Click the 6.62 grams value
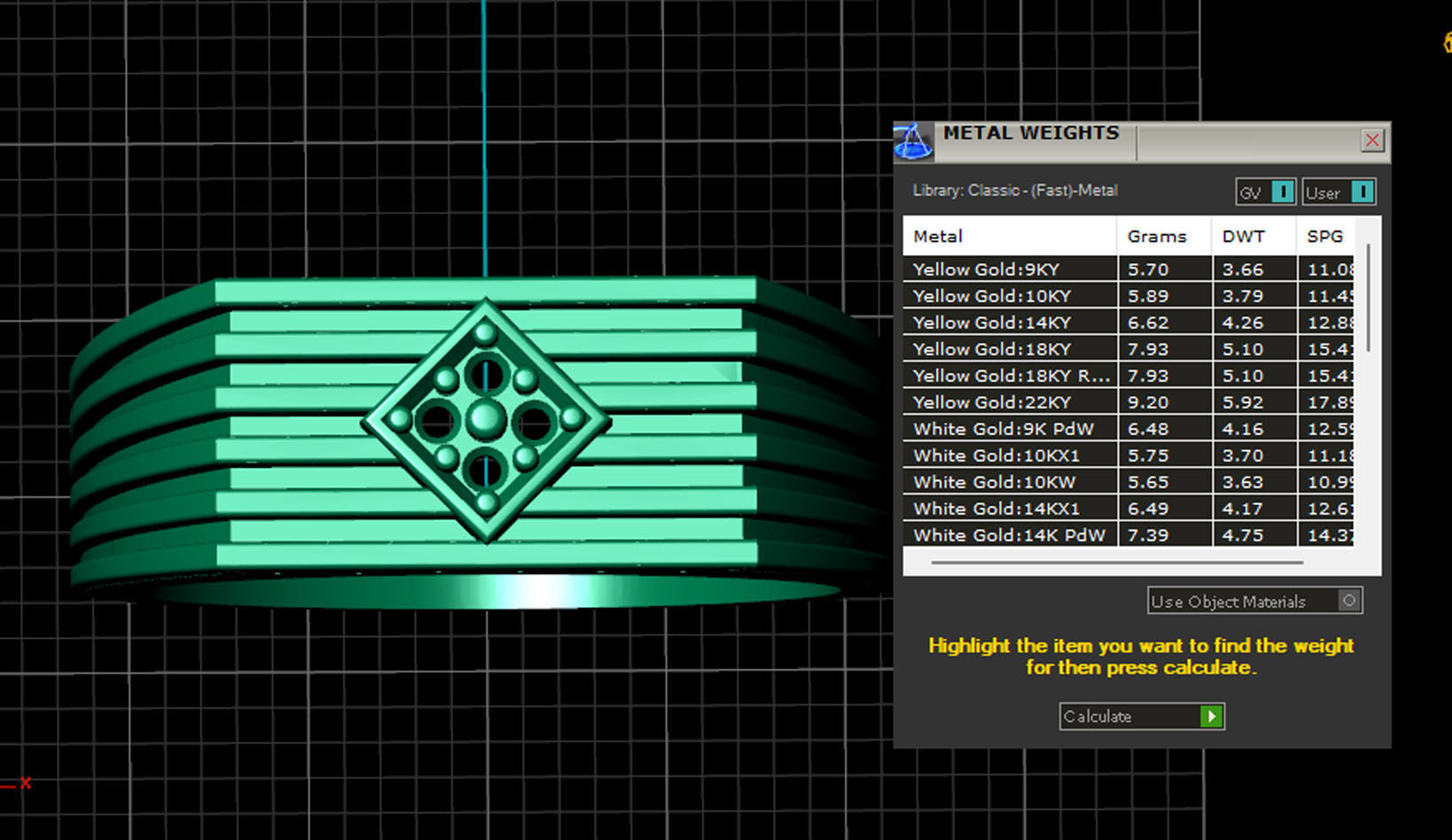The image size is (1452, 840). coord(1148,323)
